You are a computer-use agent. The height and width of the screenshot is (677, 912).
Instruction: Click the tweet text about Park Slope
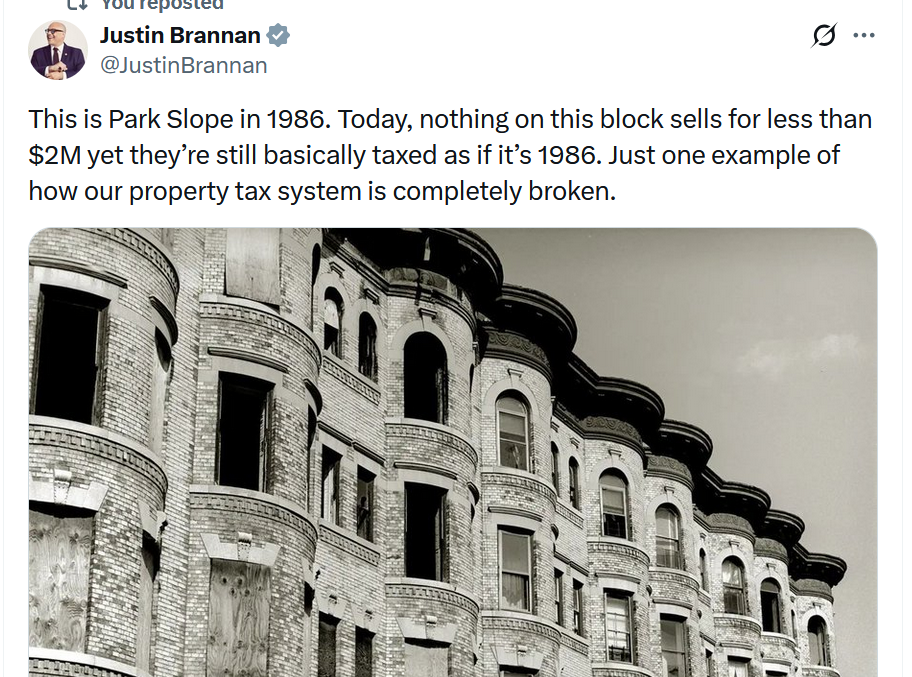click(450, 155)
